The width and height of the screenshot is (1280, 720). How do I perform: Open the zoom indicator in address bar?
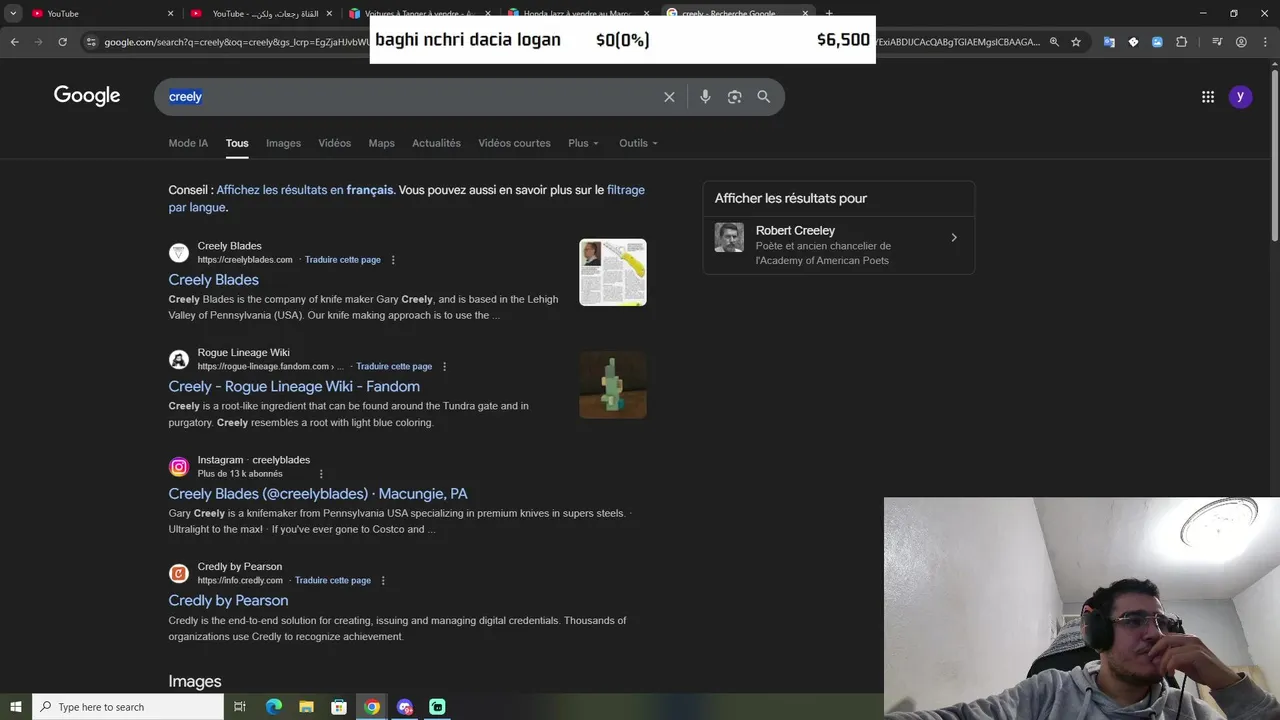[x=1054, y=42]
